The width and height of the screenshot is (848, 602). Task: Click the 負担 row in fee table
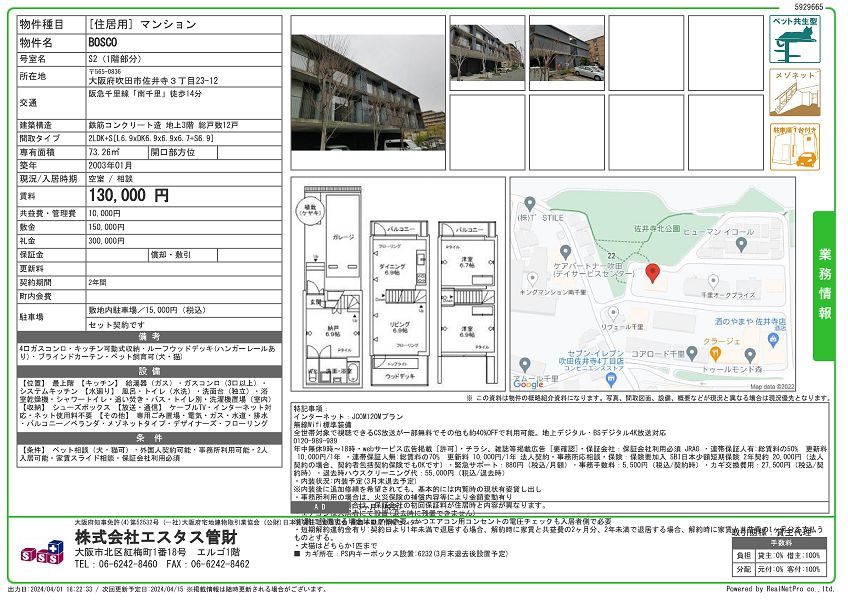[780, 555]
